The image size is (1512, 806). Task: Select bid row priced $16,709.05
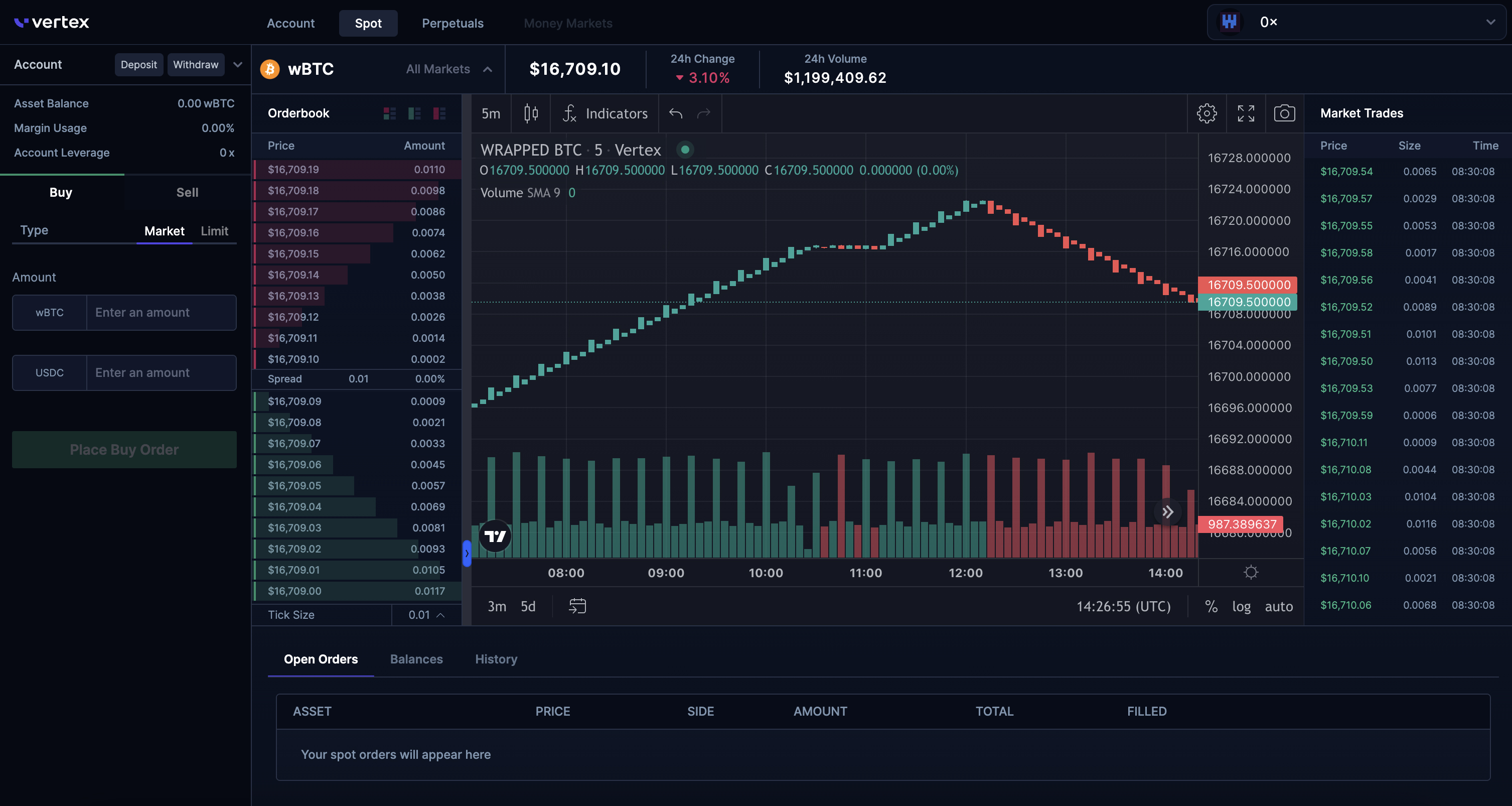click(357, 486)
